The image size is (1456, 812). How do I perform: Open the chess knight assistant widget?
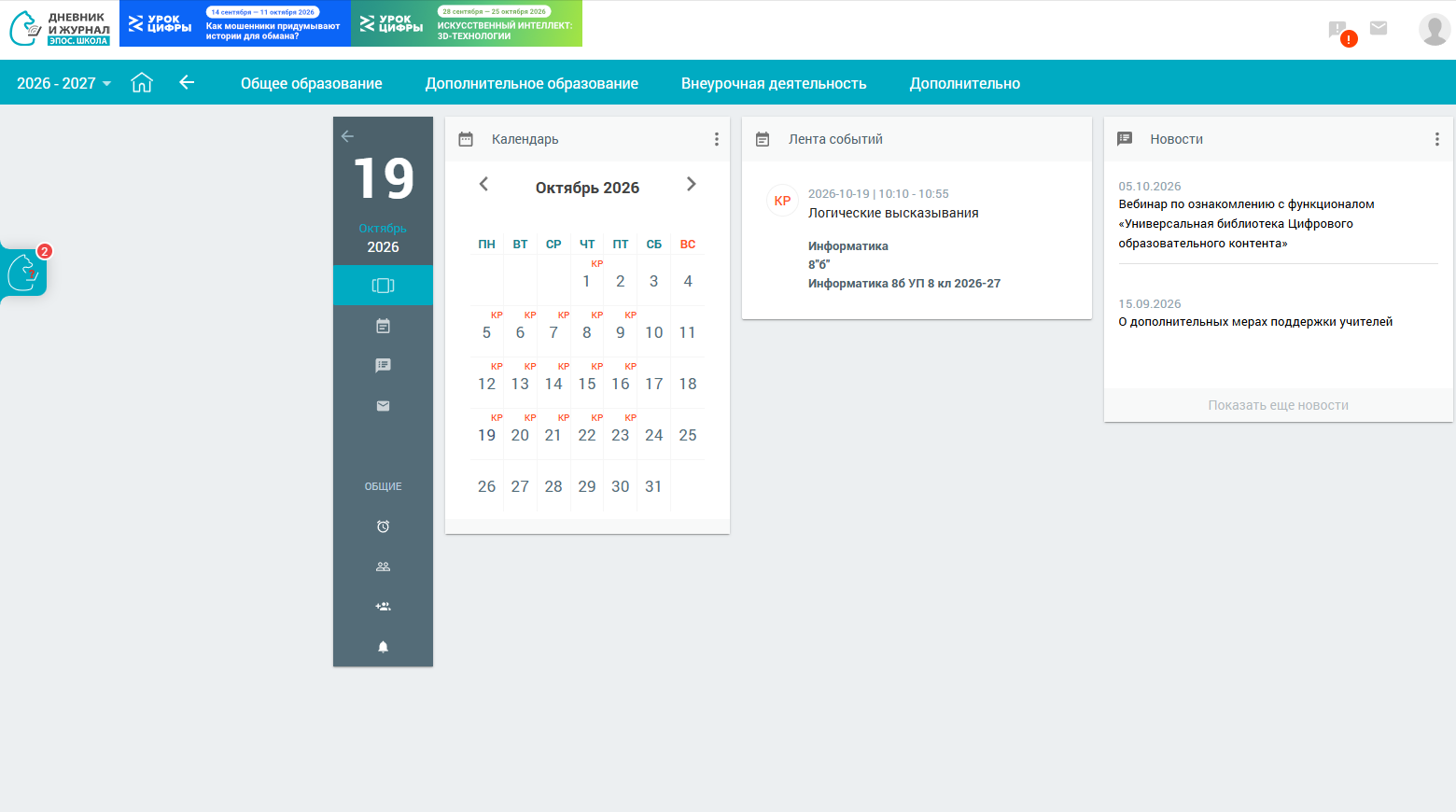click(24, 273)
